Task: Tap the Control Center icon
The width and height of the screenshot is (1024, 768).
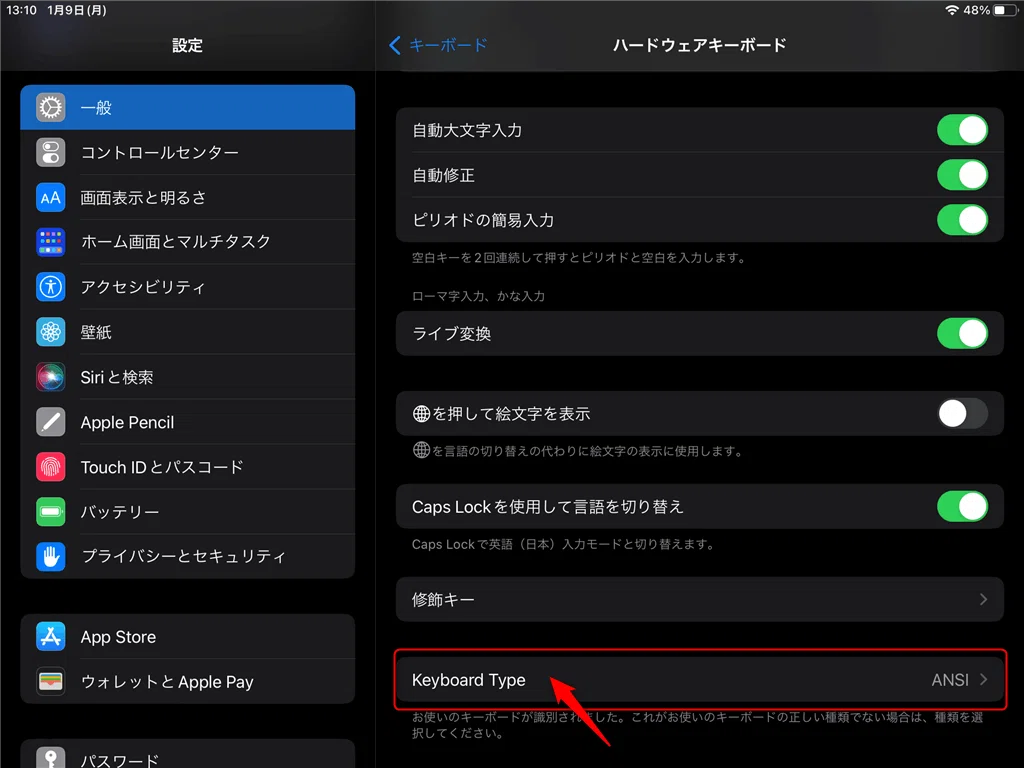Action: pos(51,152)
